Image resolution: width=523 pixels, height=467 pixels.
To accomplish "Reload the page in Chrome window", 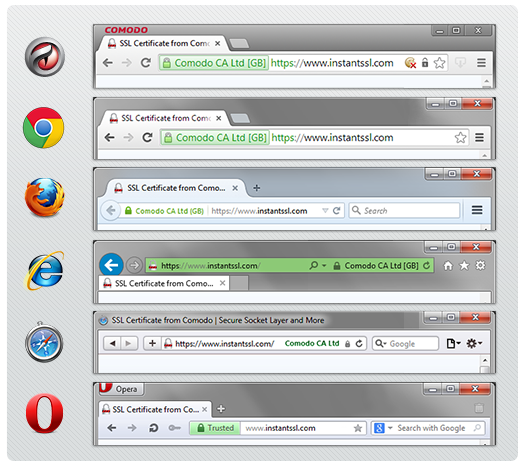I will pos(147,137).
